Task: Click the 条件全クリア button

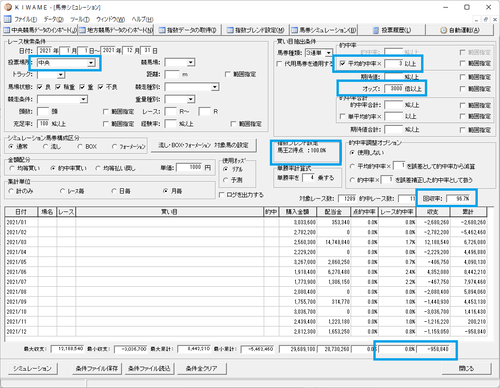Action: pyautogui.click(x=201, y=368)
